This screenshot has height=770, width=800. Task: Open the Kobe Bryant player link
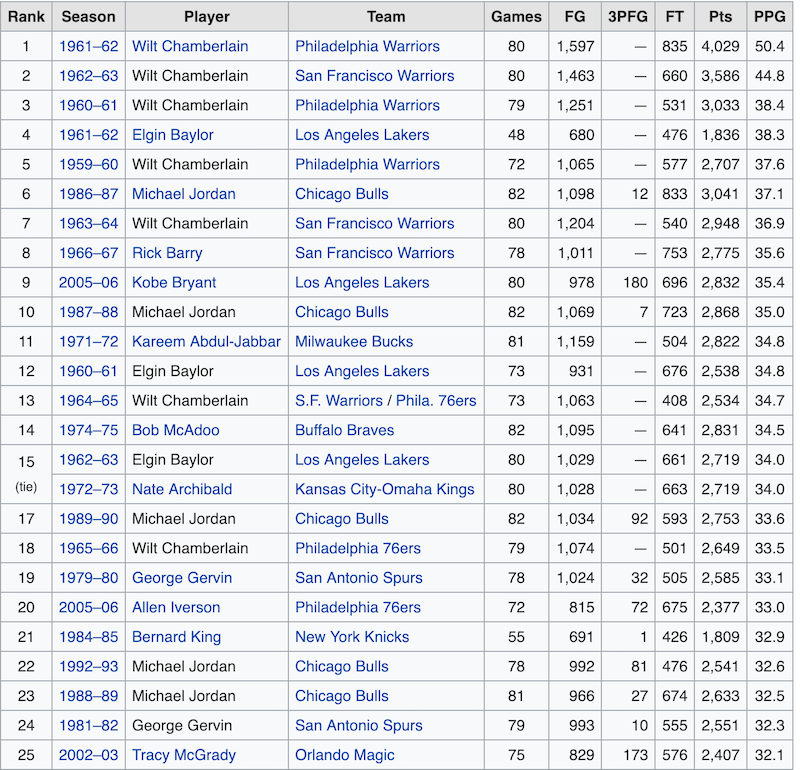[x=174, y=283]
